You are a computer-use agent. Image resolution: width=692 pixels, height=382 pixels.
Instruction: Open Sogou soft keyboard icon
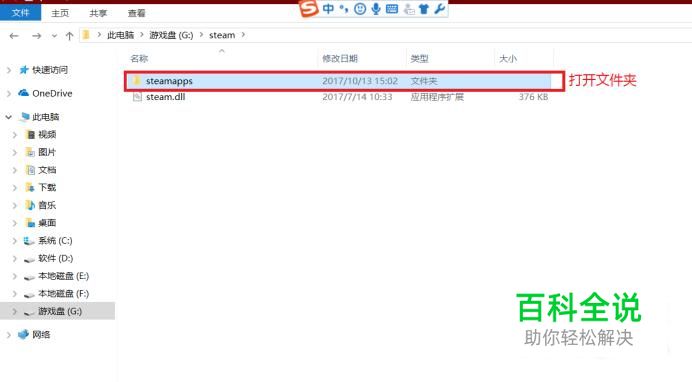392,8
